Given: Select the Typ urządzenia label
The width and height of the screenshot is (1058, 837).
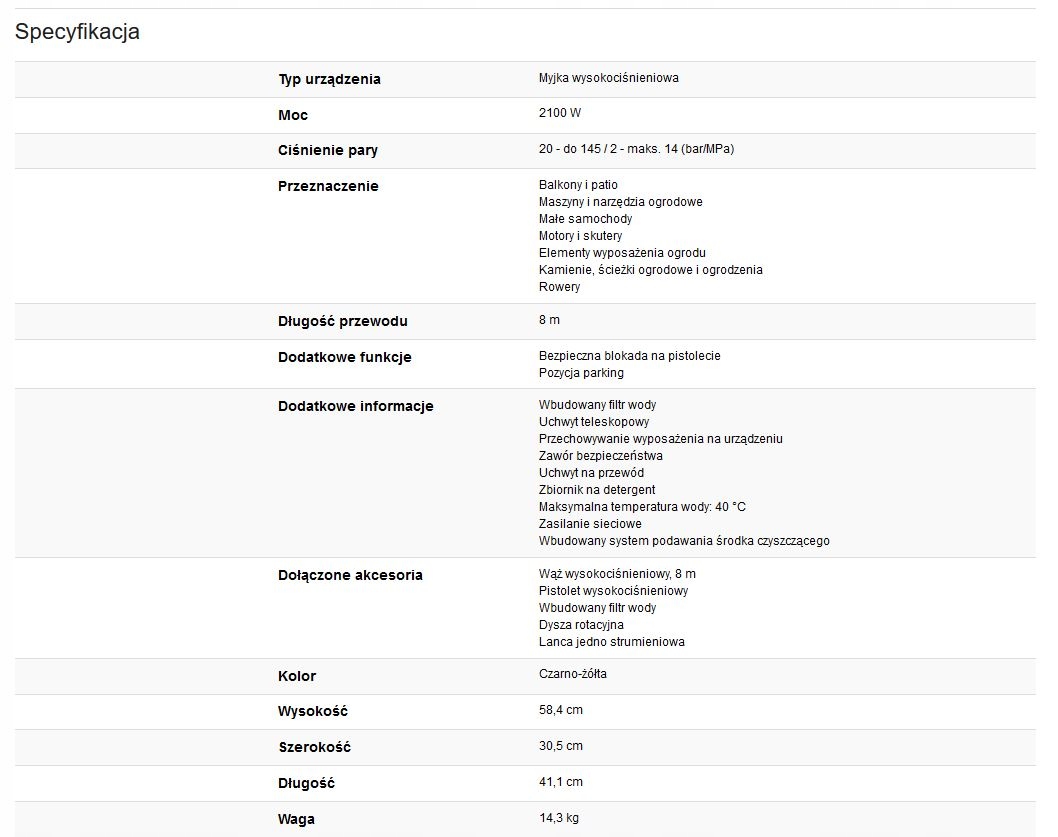Looking at the screenshot, I should pyautogui.click(x=329, y=79).
